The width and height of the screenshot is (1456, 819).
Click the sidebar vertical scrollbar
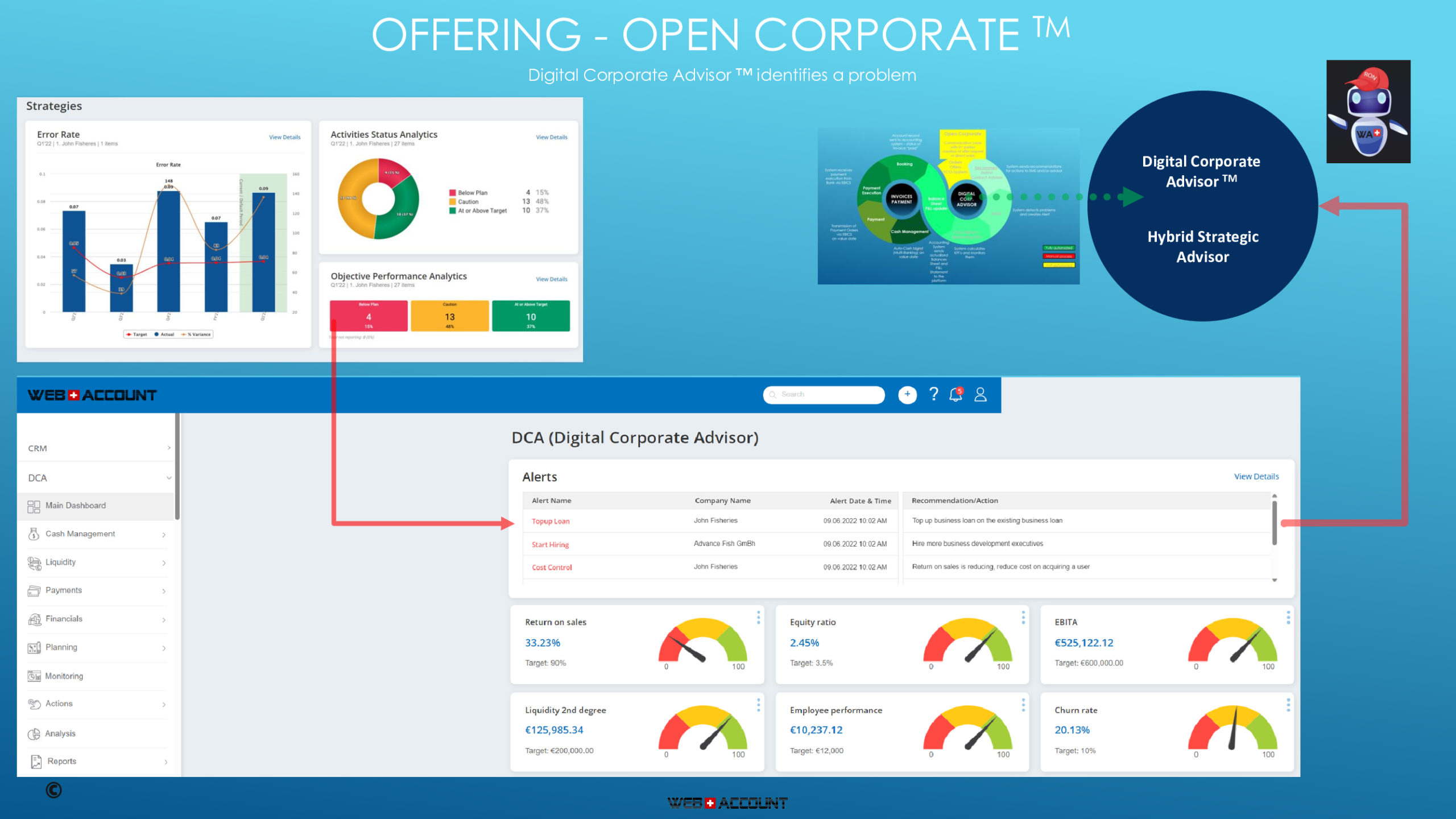pyautogui.click(x=177, y=466)
